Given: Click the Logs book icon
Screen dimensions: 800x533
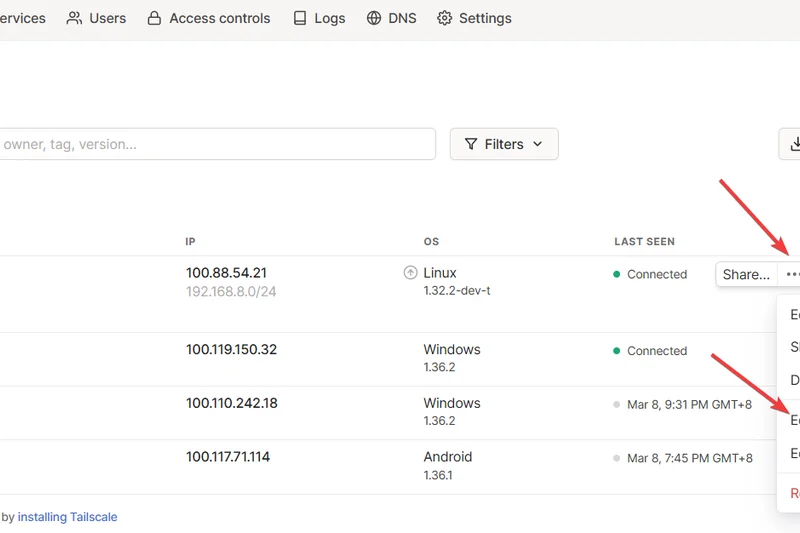Looking at the screenshot, I should coord(300,18).
